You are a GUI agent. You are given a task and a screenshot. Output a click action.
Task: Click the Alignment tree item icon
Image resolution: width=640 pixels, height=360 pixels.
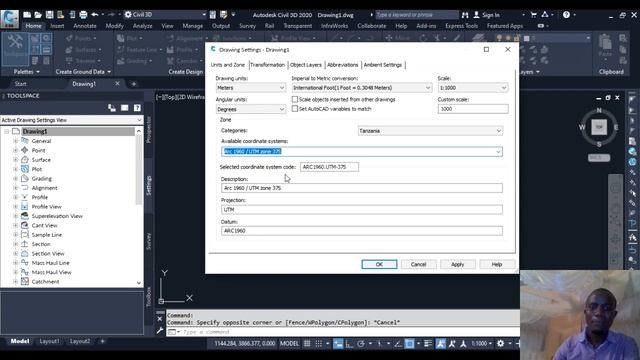pos(25,188)
